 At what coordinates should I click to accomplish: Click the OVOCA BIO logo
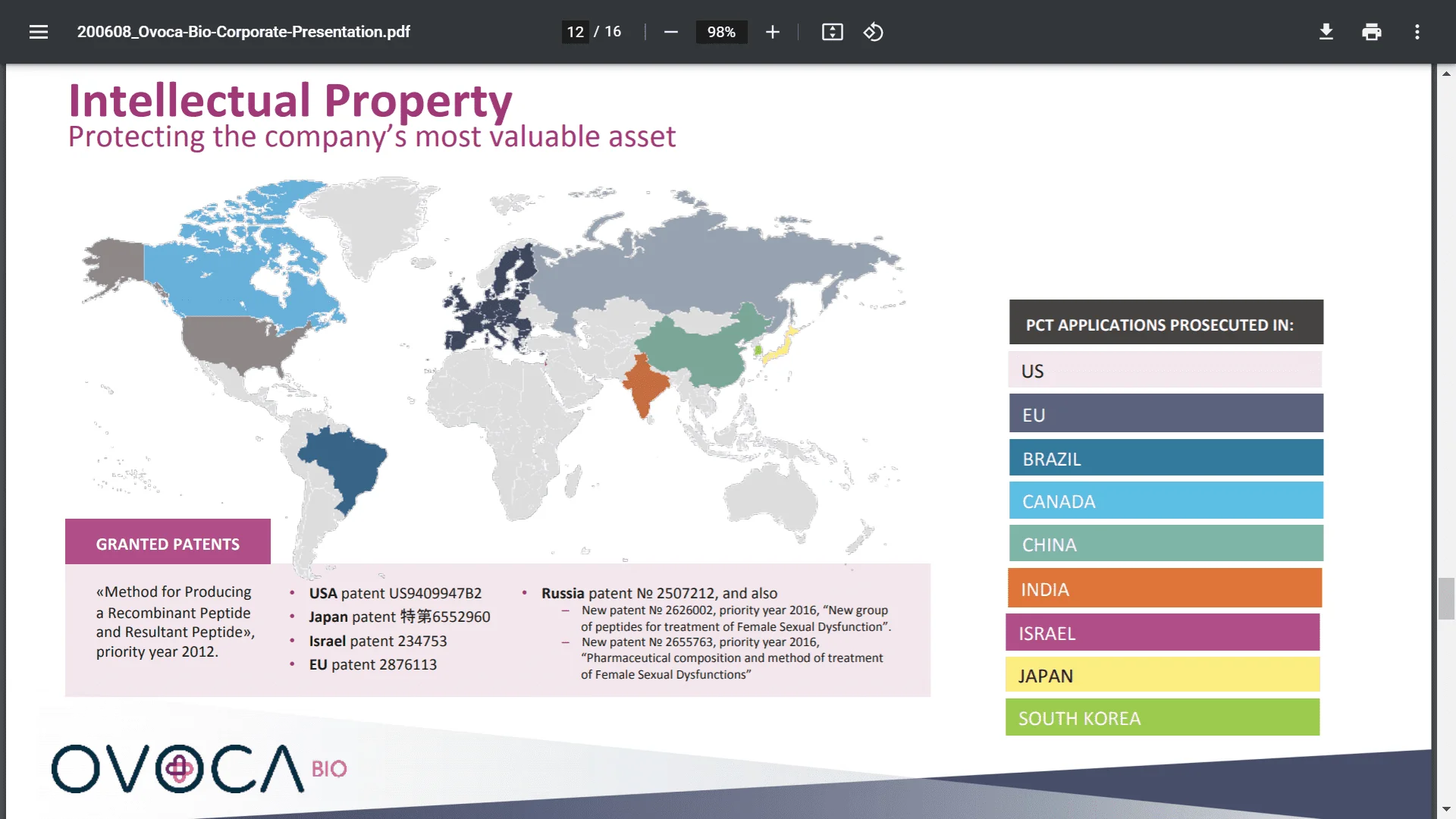(x=199, y=769)
